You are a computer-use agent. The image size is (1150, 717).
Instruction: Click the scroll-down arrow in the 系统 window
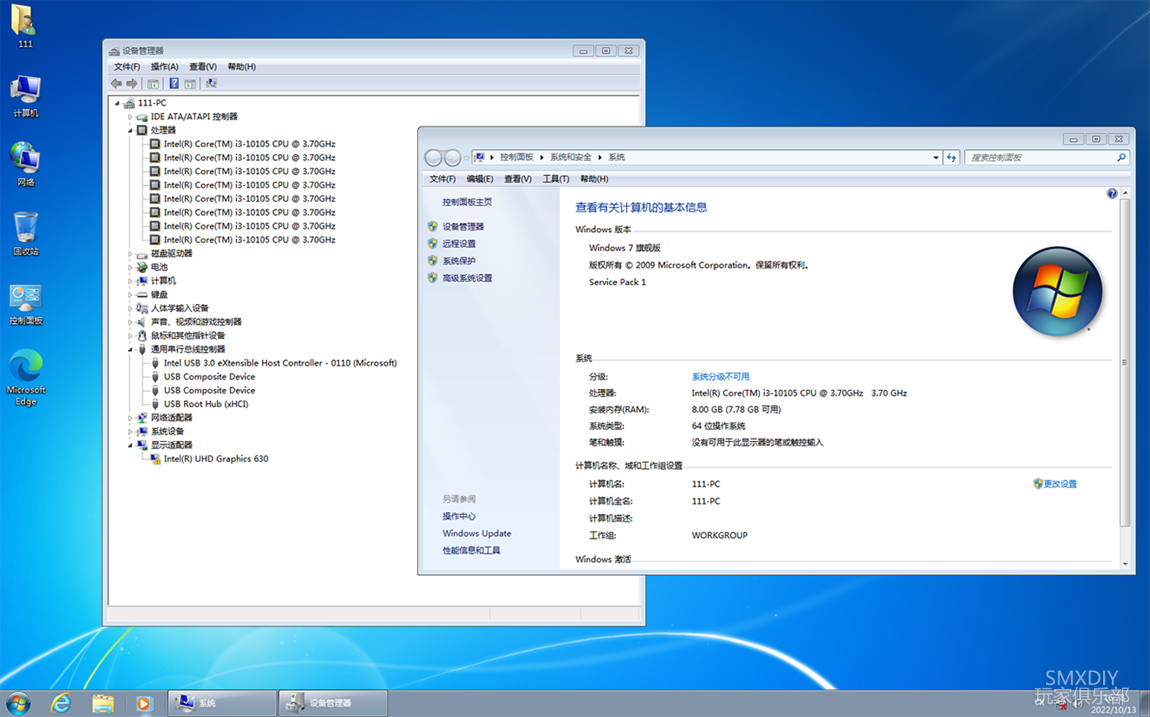(1125, 564)
